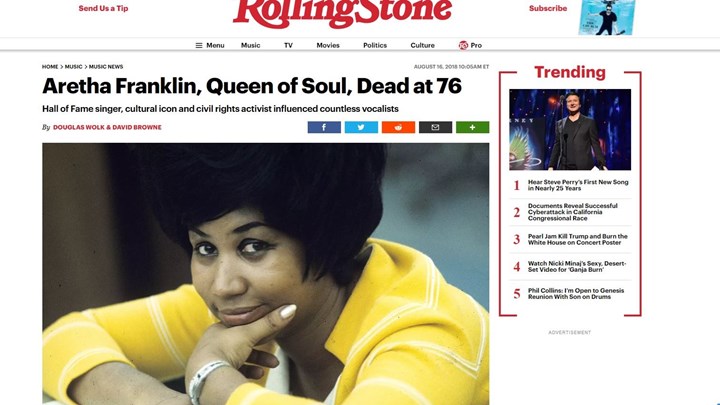Share article on Facebook

tap(324, 127)
